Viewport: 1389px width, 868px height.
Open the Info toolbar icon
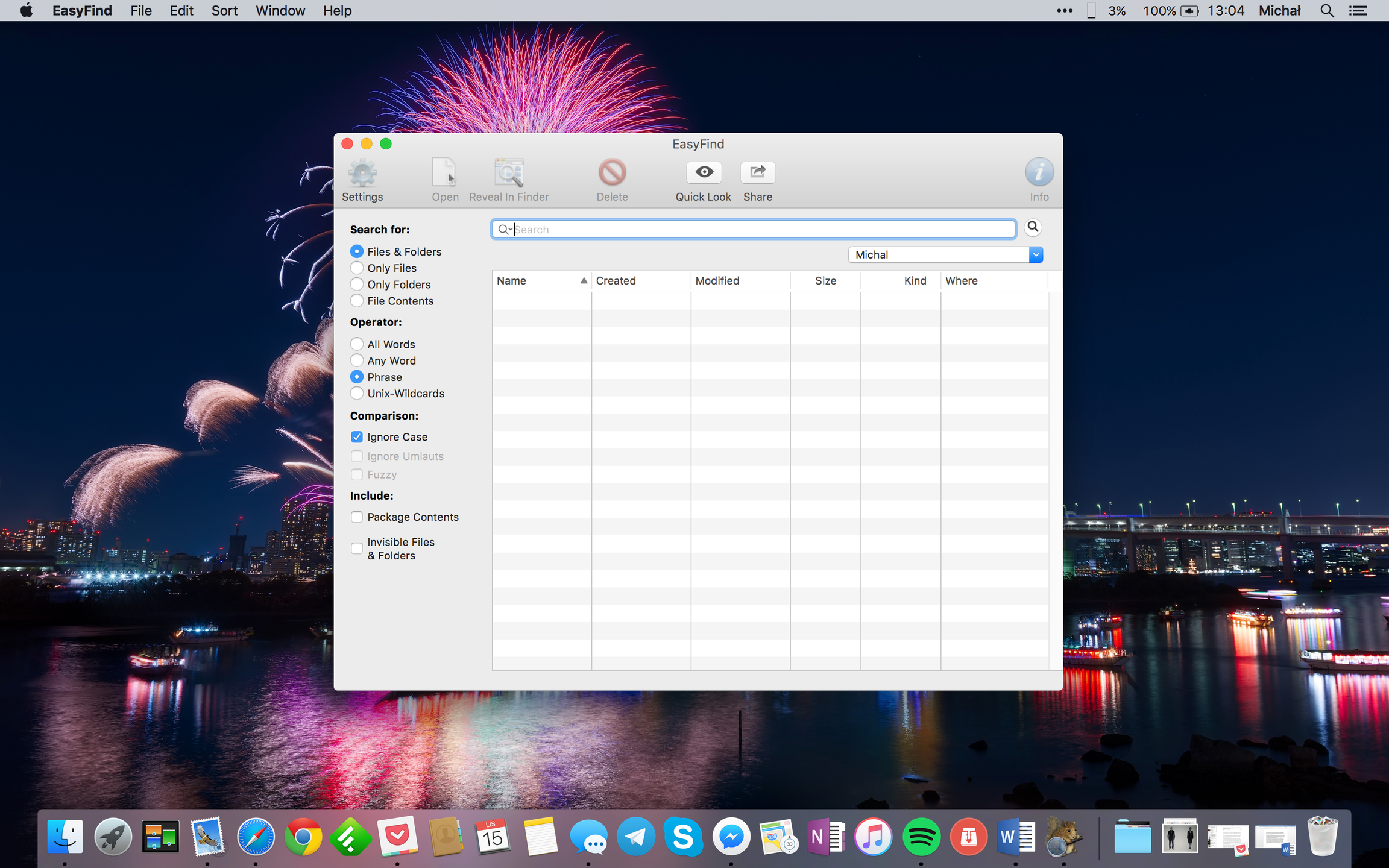tap(1039, 173)
